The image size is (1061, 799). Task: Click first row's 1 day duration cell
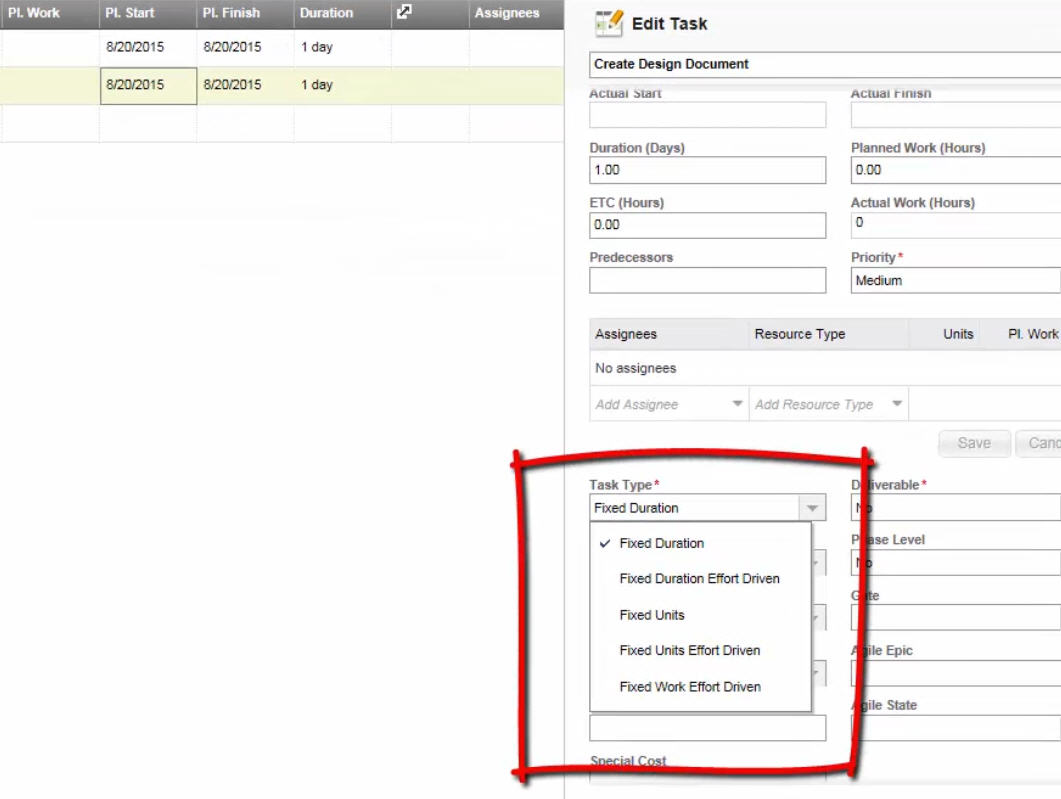[342, 47]
